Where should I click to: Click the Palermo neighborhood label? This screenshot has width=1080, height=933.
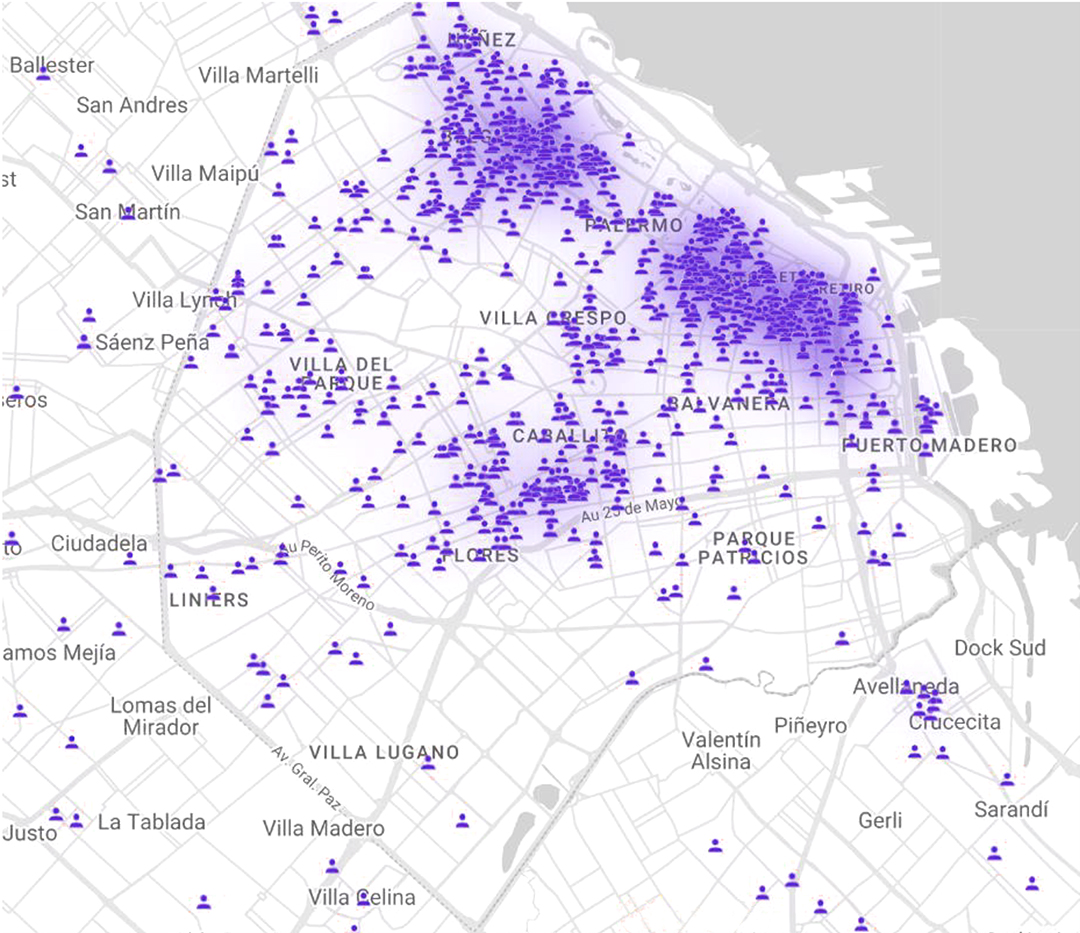point(634,225)
